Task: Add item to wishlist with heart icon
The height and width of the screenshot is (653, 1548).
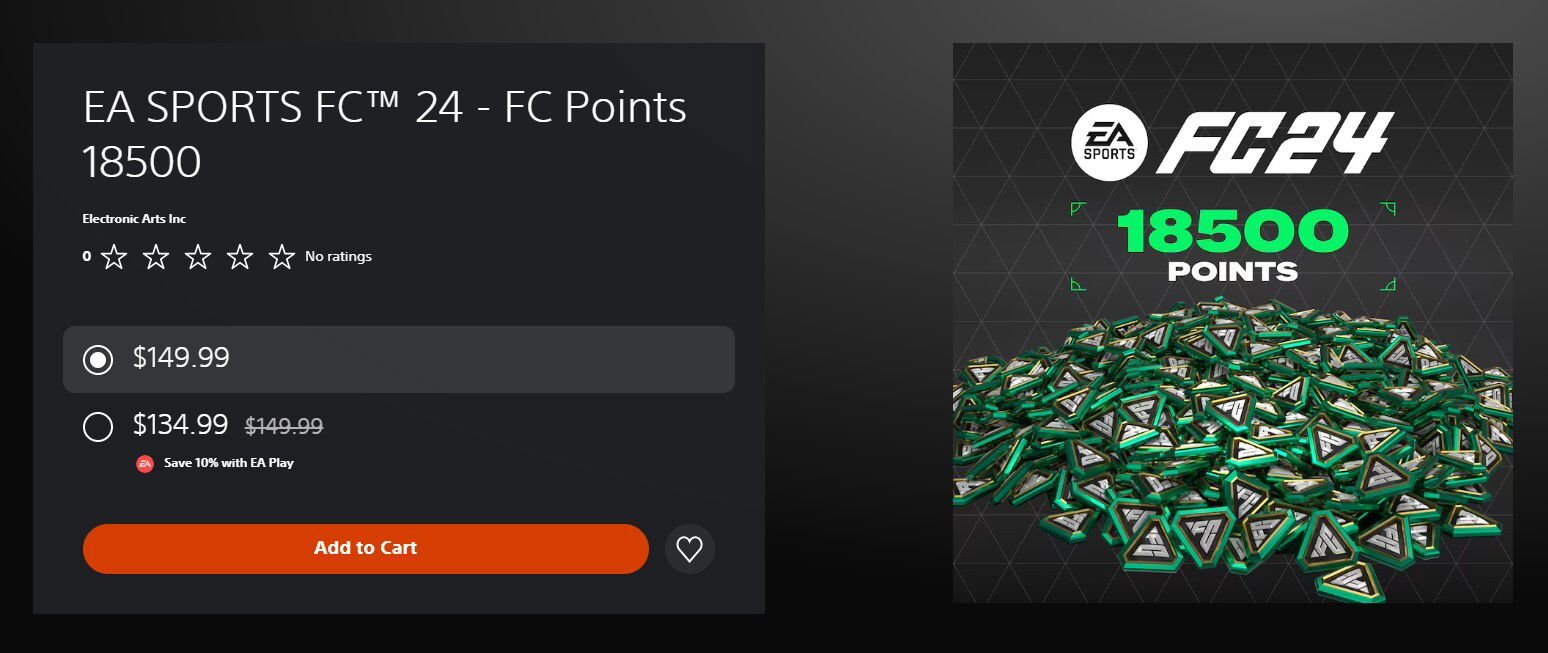Action: coord(690,549)
